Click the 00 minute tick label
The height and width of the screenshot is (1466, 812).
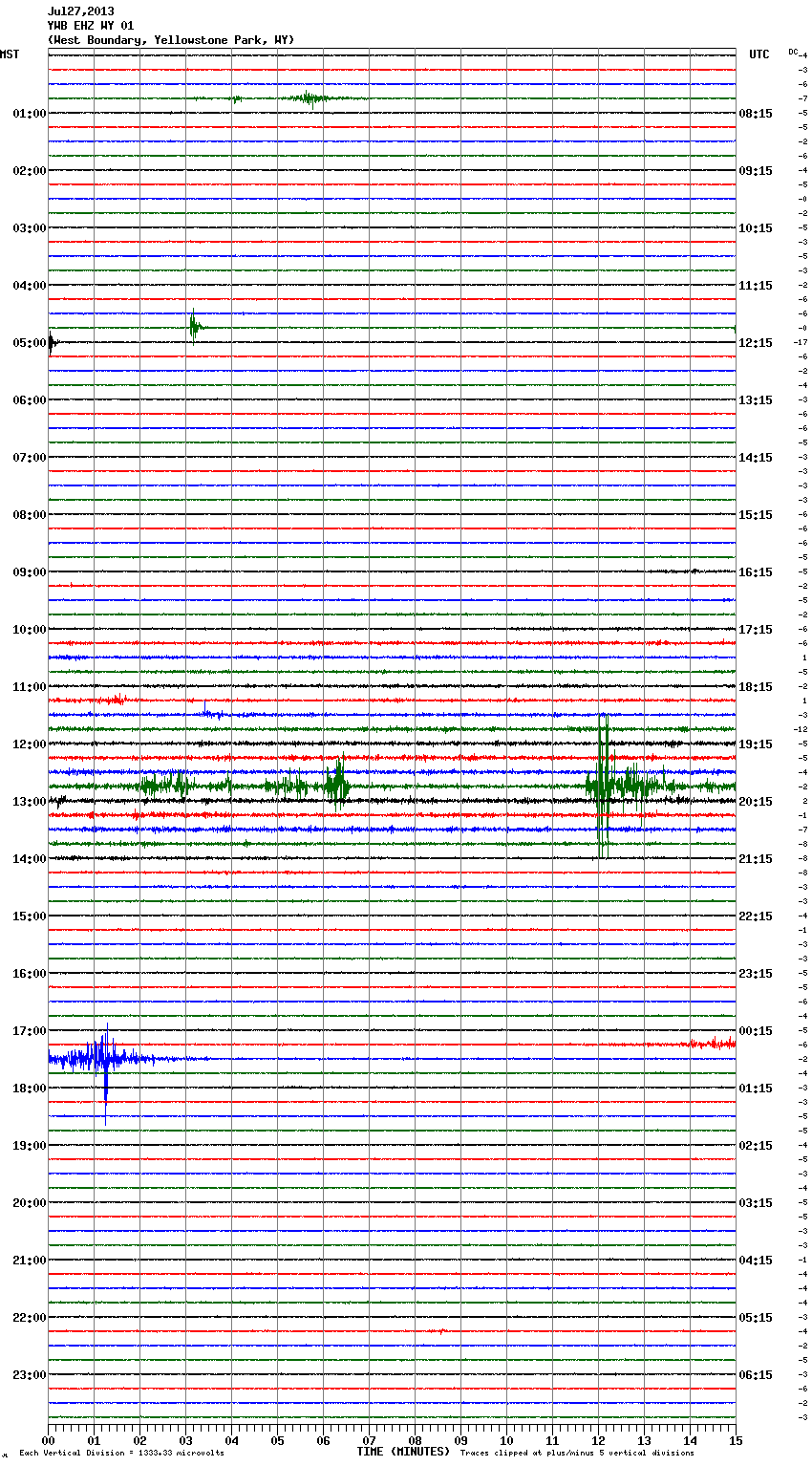(49, 1440)
